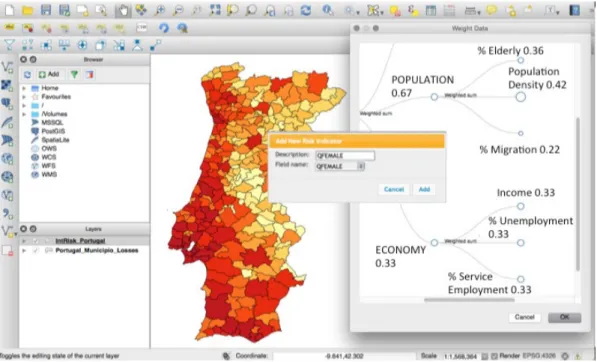Click the Weight Data vertical scrollbar

tap(578, 194)
